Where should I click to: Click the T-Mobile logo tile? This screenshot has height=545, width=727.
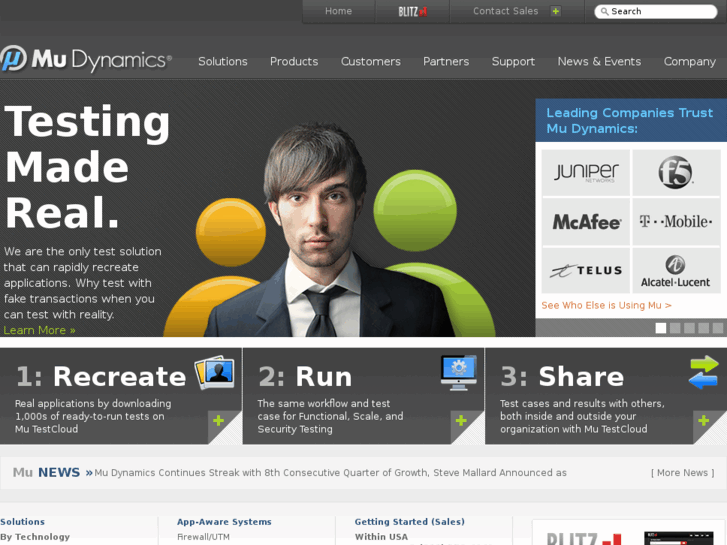[x=676, y=222]
